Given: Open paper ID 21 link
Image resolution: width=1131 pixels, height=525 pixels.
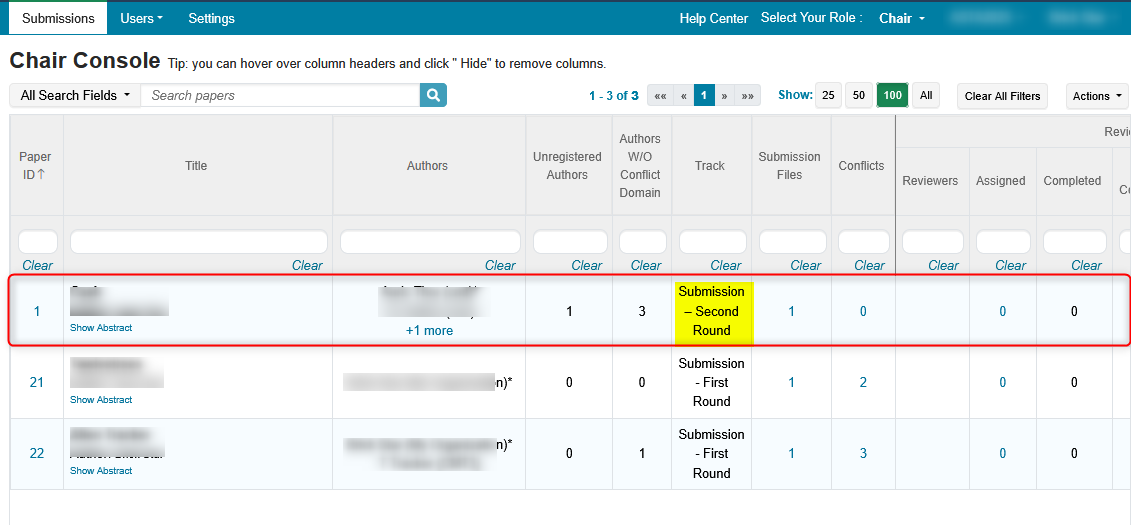Looking at the screenshot, I should click(37, 382).
